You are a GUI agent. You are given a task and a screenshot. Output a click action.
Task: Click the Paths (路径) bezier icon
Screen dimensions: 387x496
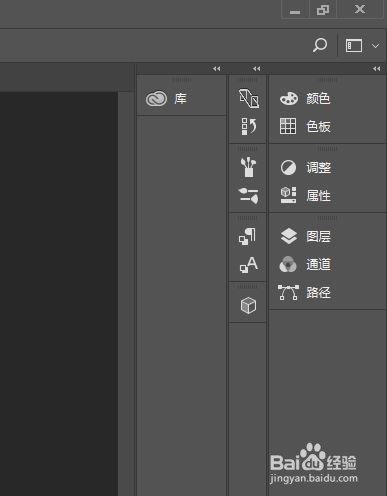click(288, 292)
